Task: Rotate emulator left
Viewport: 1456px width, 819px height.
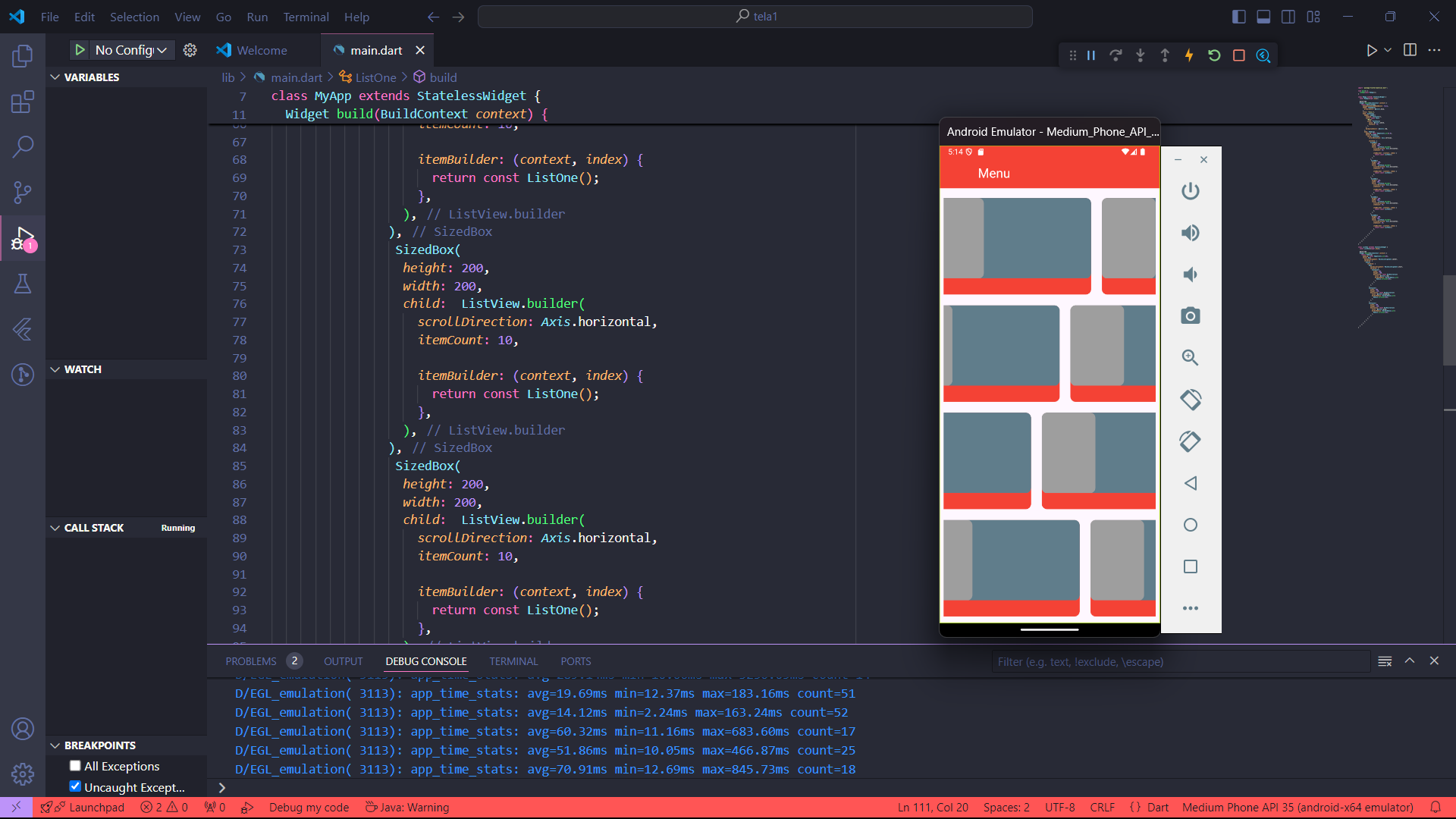Action: pyautogui.click(x=1191, y=400)
